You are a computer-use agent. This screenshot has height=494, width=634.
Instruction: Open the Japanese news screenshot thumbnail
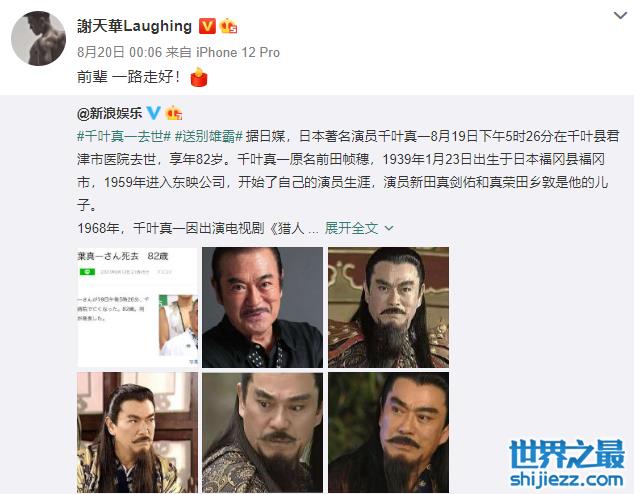coord(137,307)
